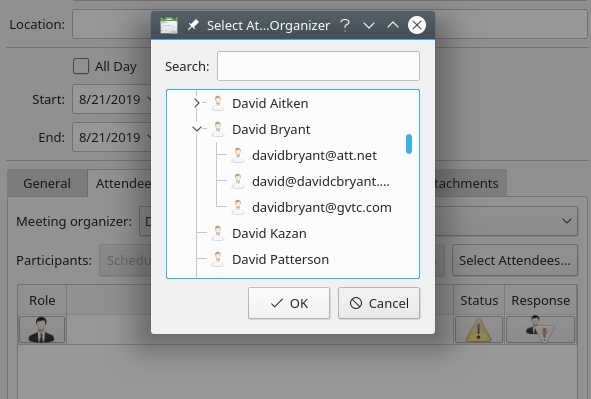Select David Aitken in the contact list
Image resolution: width=591 pixels, height=399 pixels.
coord(270,103)
